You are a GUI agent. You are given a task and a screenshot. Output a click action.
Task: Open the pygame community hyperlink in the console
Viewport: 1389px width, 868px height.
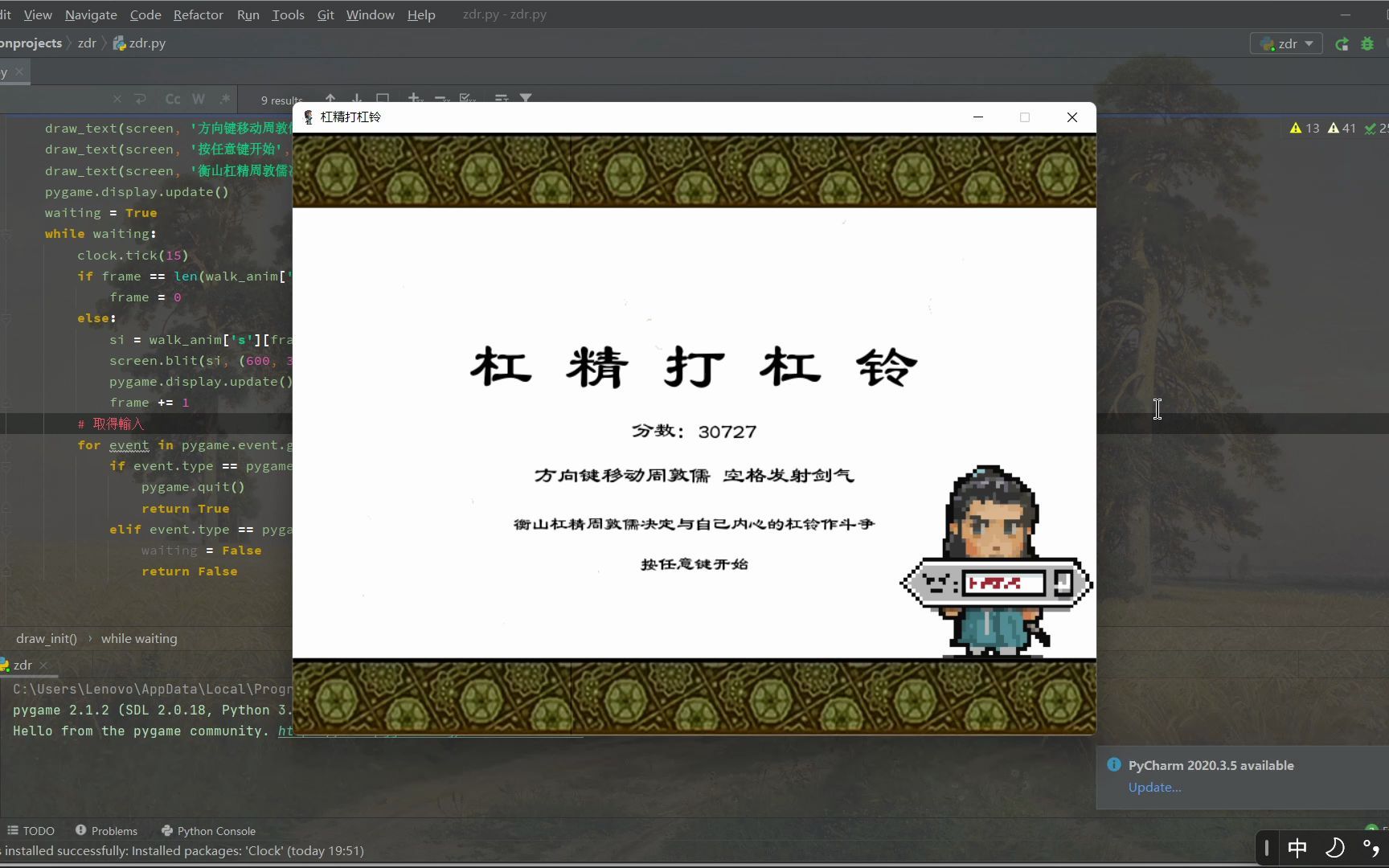(x=285, y=731)
